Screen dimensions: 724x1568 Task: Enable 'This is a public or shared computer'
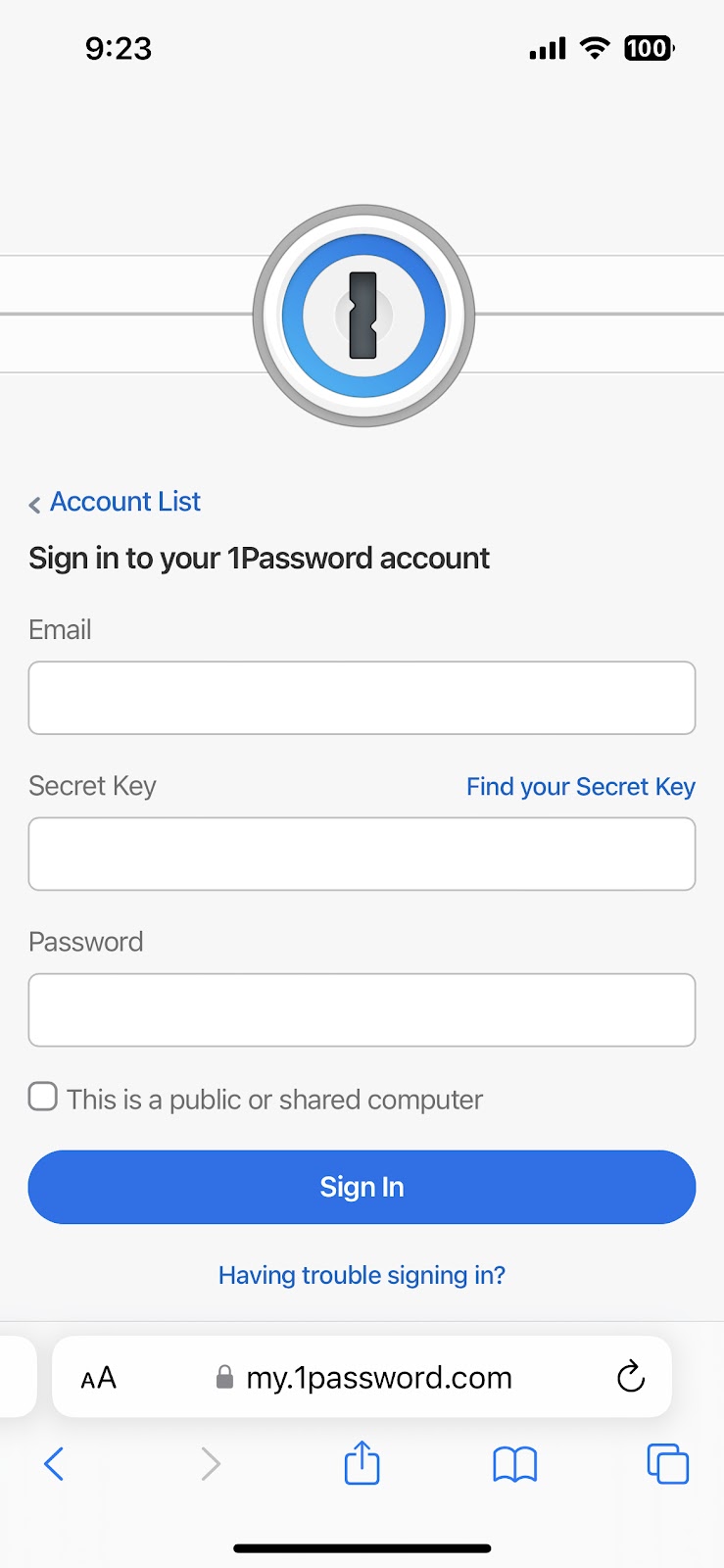pos(43,1097)
